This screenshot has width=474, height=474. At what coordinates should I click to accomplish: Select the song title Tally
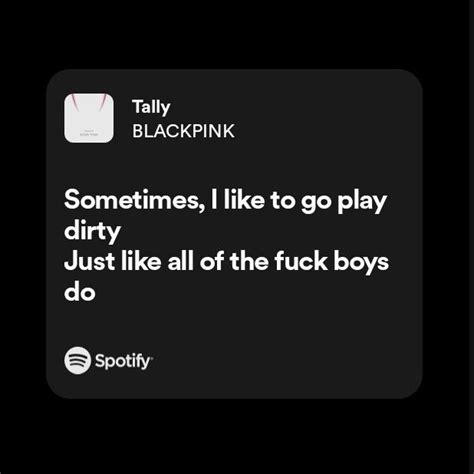pyautogui.click(x=151, y=107)
